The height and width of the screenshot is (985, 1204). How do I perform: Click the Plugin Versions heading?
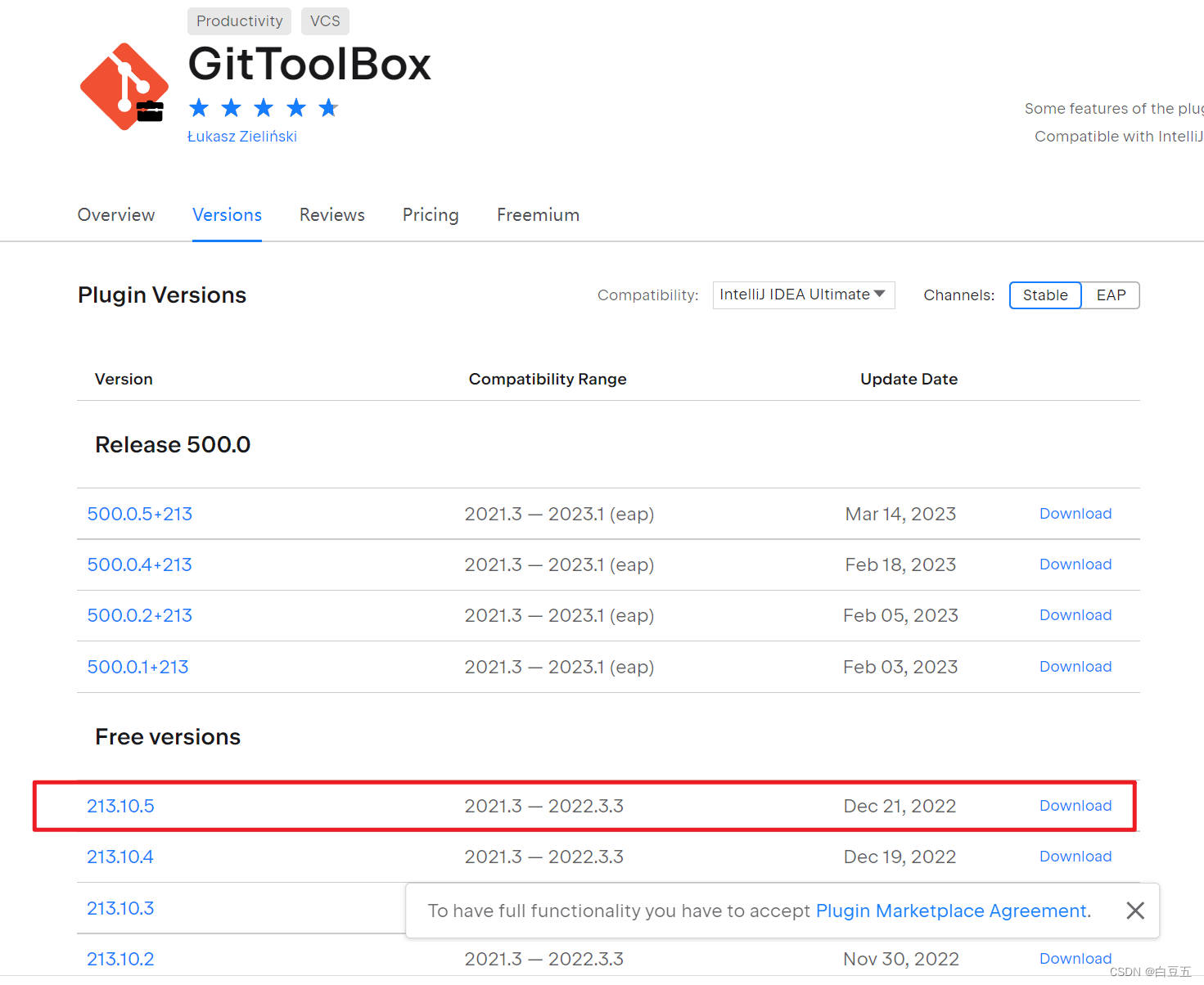(162, 295)
